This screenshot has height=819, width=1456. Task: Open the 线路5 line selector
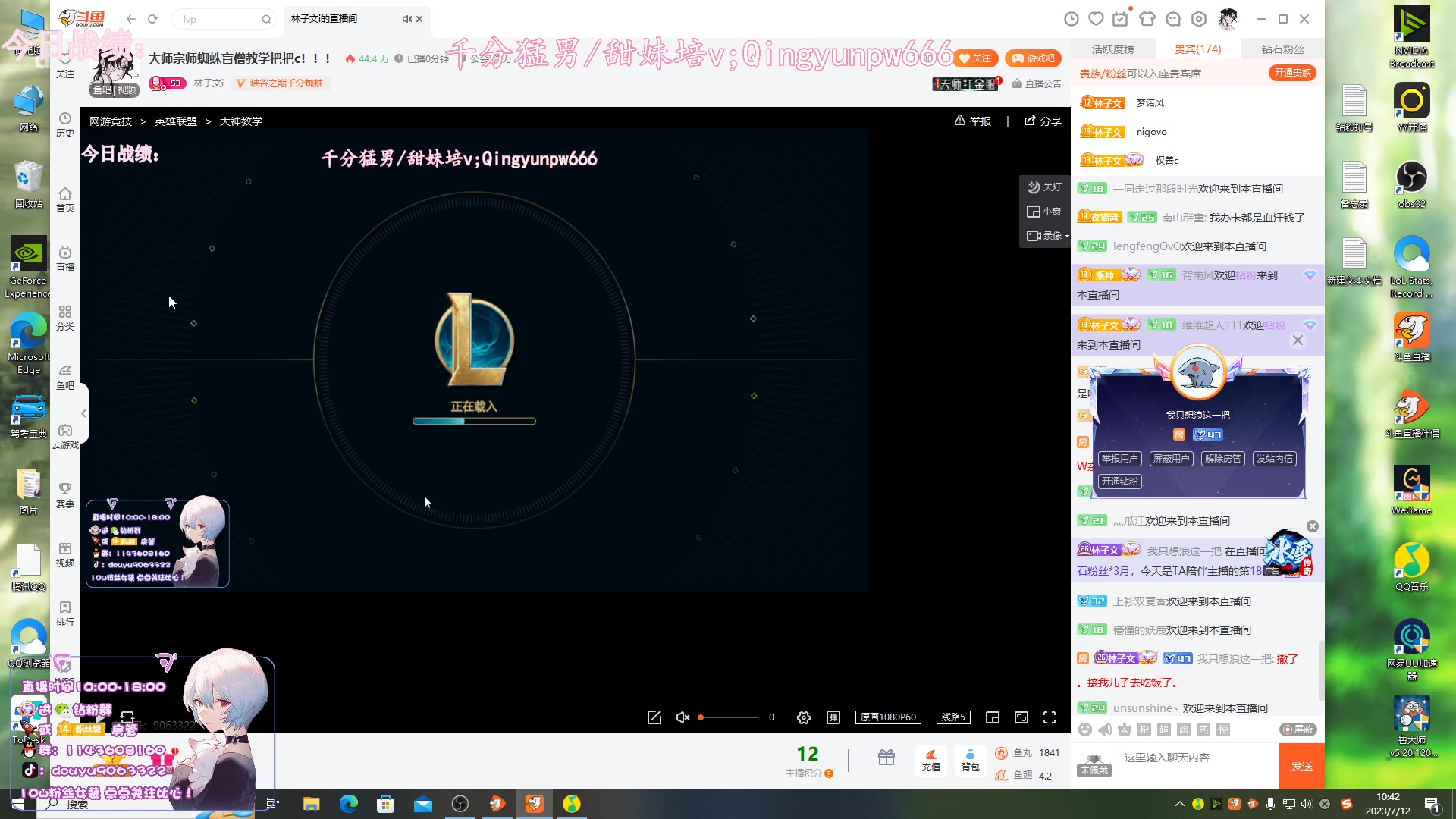click(x=952, y=717)
